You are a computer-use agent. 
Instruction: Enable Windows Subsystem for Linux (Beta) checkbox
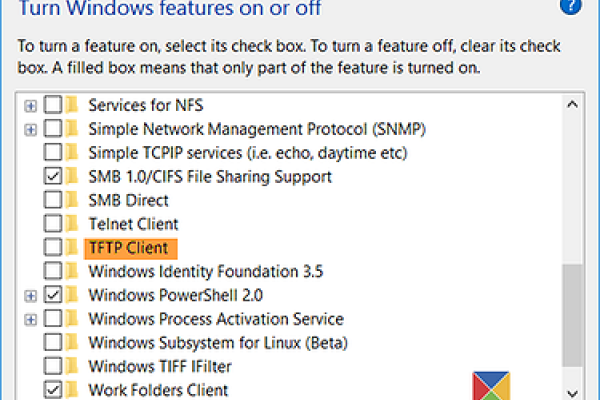coord(53,343)
